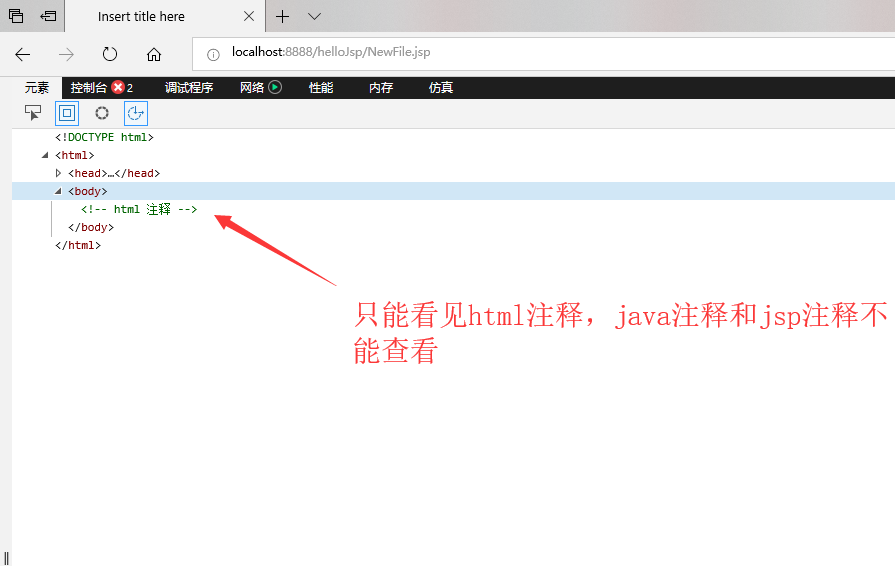Image resolution: width=895 pixels, height=566 pixels.
Task: Open a new tab with the plus icon
Action: point(283,17)
